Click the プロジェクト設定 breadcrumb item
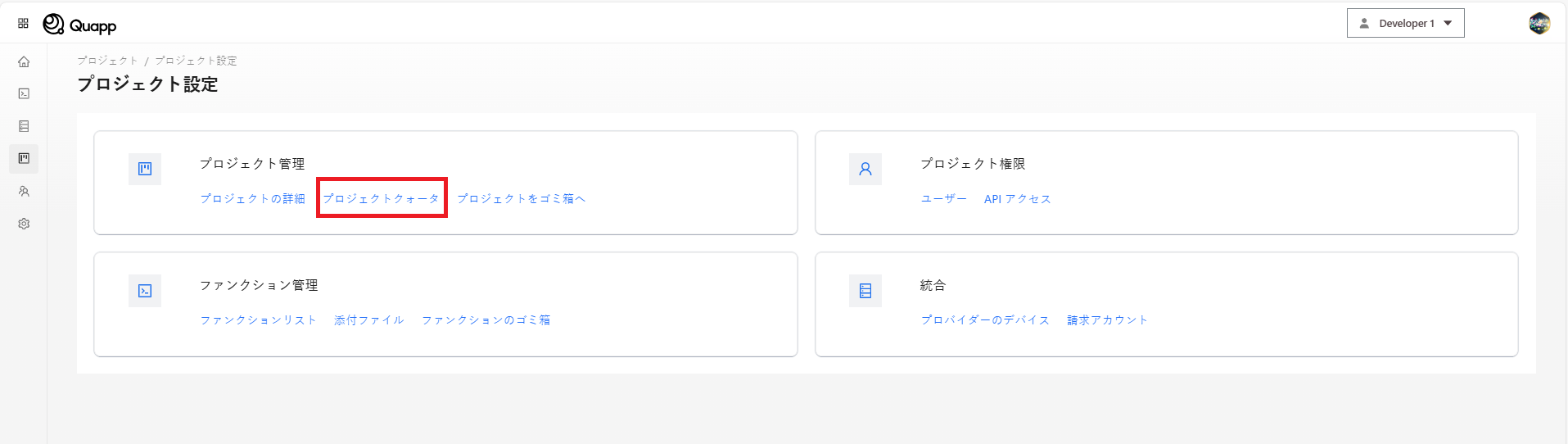1568x444 pixels. point(196,61)
